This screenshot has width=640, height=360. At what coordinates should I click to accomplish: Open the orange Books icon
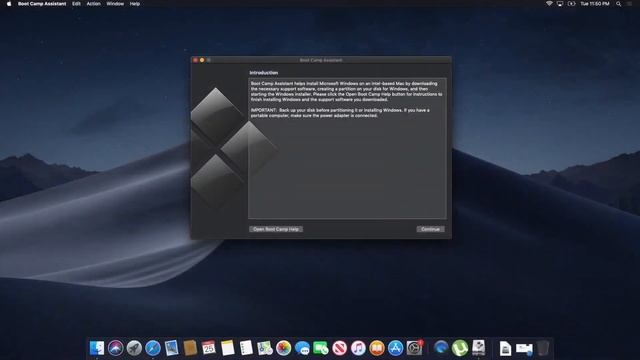point(377,348)
